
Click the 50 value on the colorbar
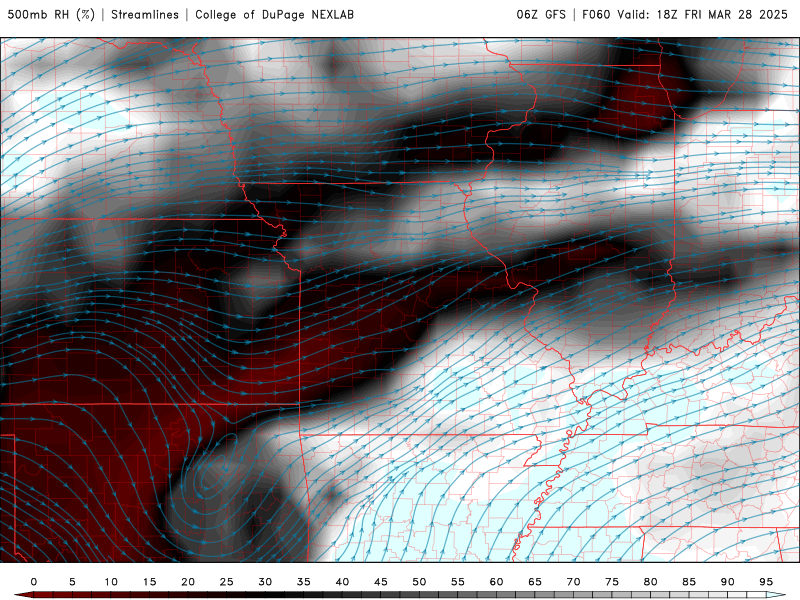click(419, 582)
